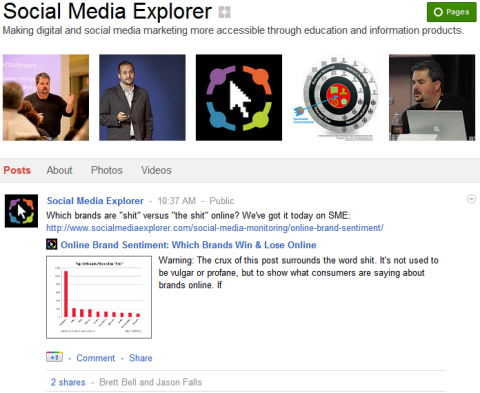Switch to the Posts tab
Image resolution: width=480 pixels, height=393 pixels.
pos(17,170)
